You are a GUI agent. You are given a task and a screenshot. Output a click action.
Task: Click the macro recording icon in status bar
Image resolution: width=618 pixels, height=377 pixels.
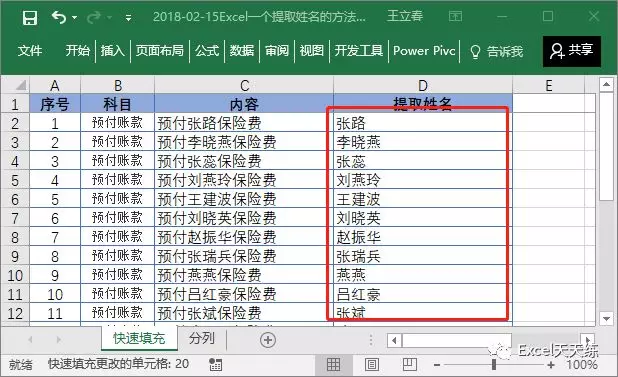(x=215, y=364)
